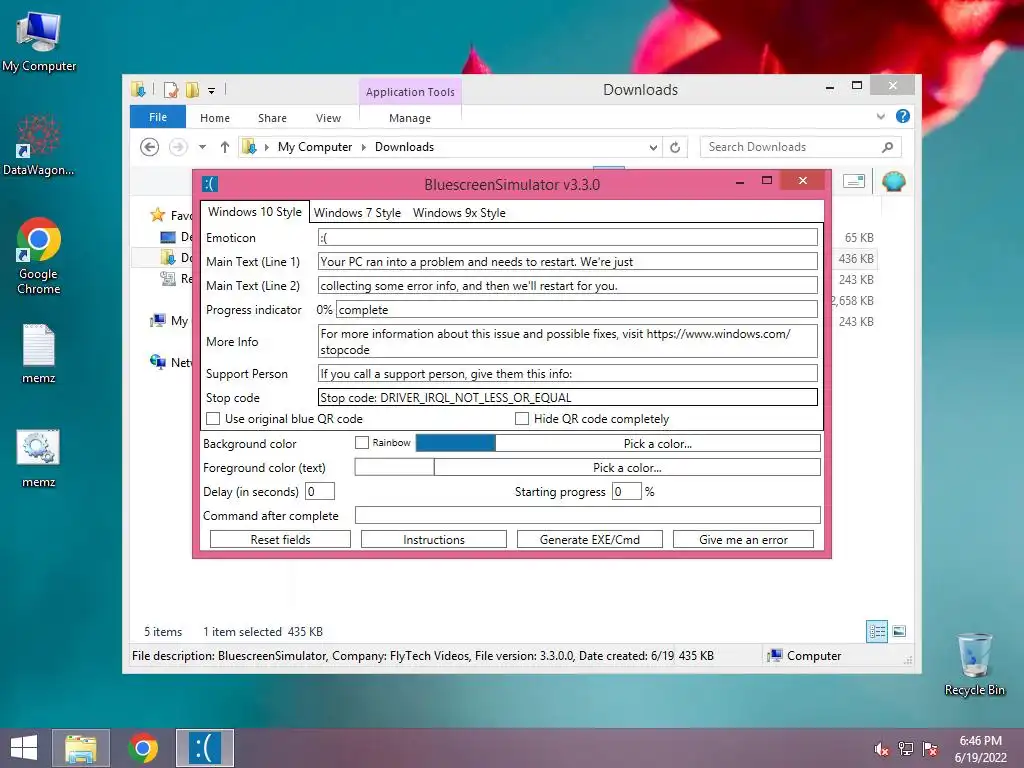Enable the Rainbow background checkbox

[362, 443]
